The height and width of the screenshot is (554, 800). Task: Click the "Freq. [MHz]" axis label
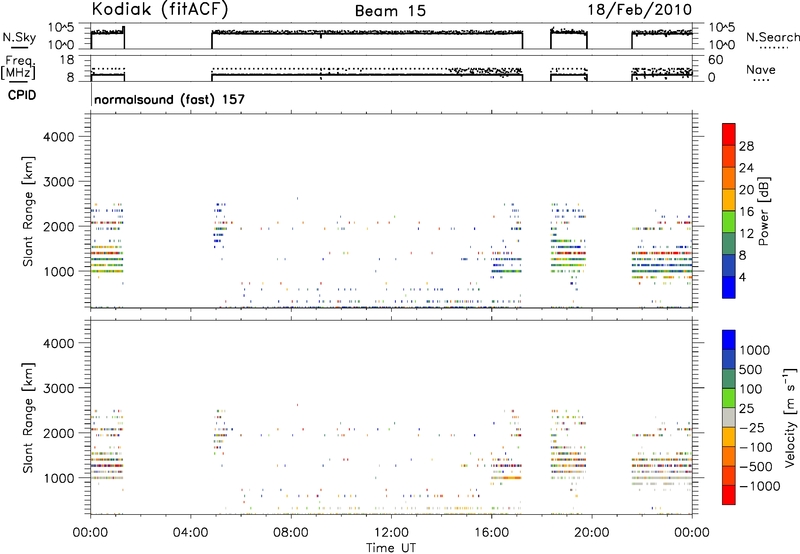coord(18,67)
